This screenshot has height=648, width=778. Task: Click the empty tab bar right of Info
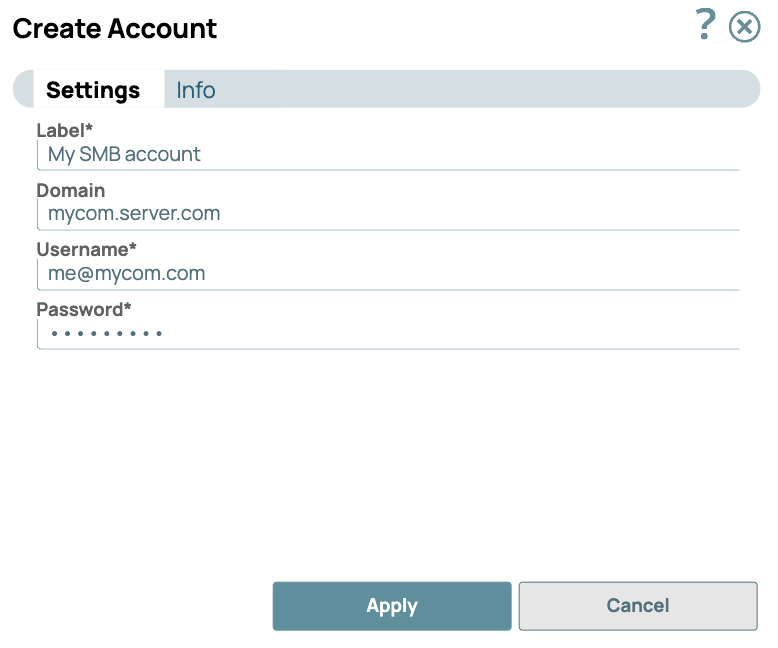(x=490, y=90)
